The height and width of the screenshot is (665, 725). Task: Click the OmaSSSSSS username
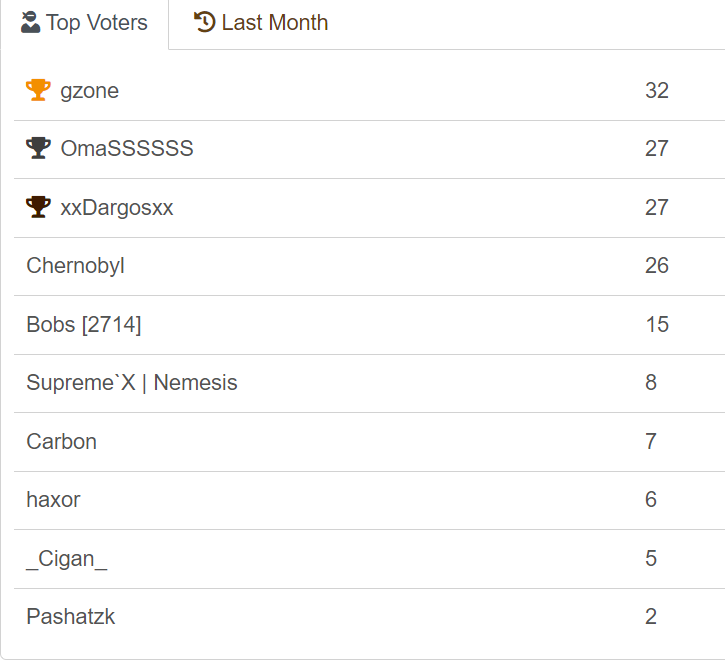(127, 149)
